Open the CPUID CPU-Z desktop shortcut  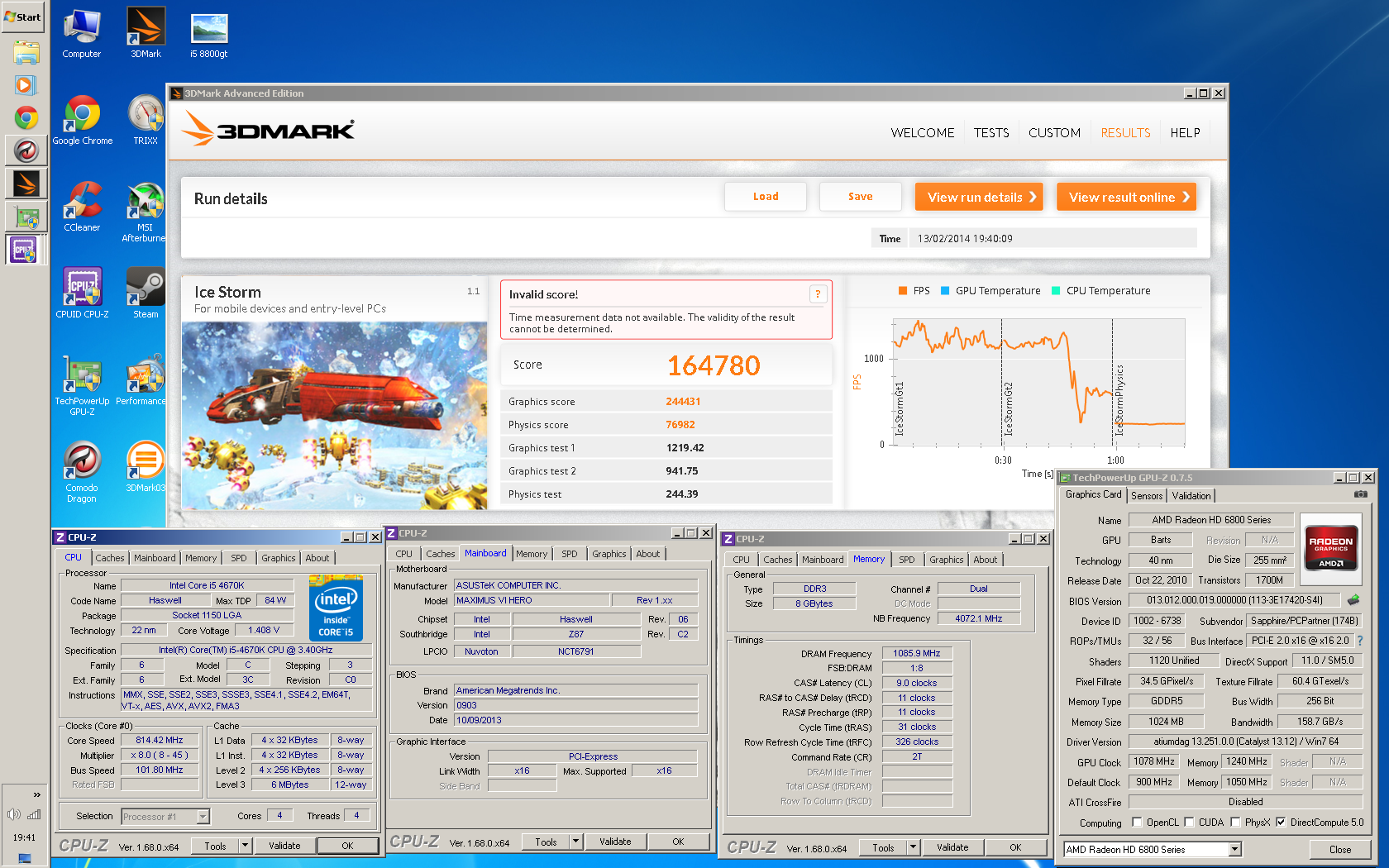tap(82, 294)
